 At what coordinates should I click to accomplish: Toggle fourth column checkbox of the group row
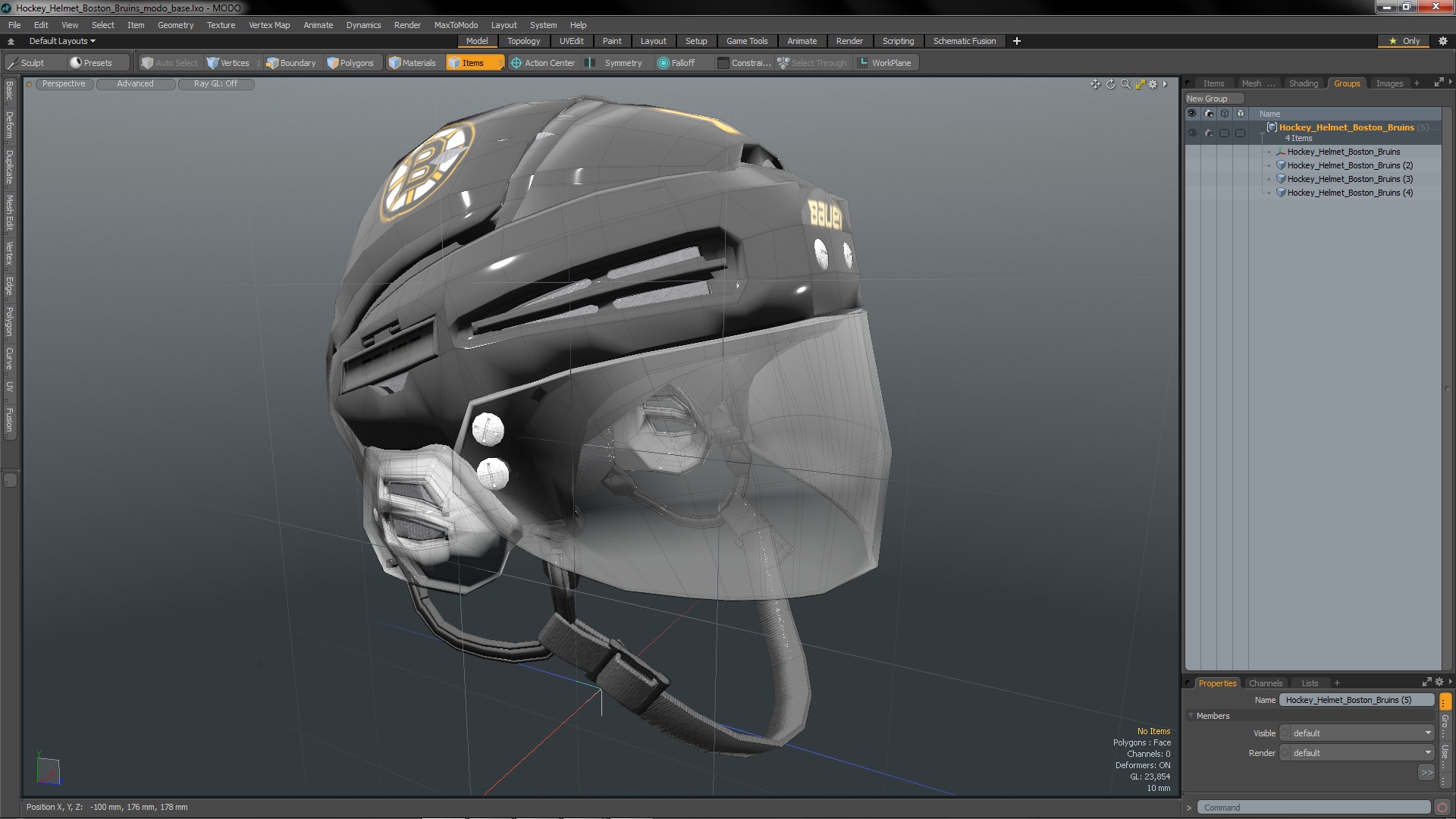1240,133
